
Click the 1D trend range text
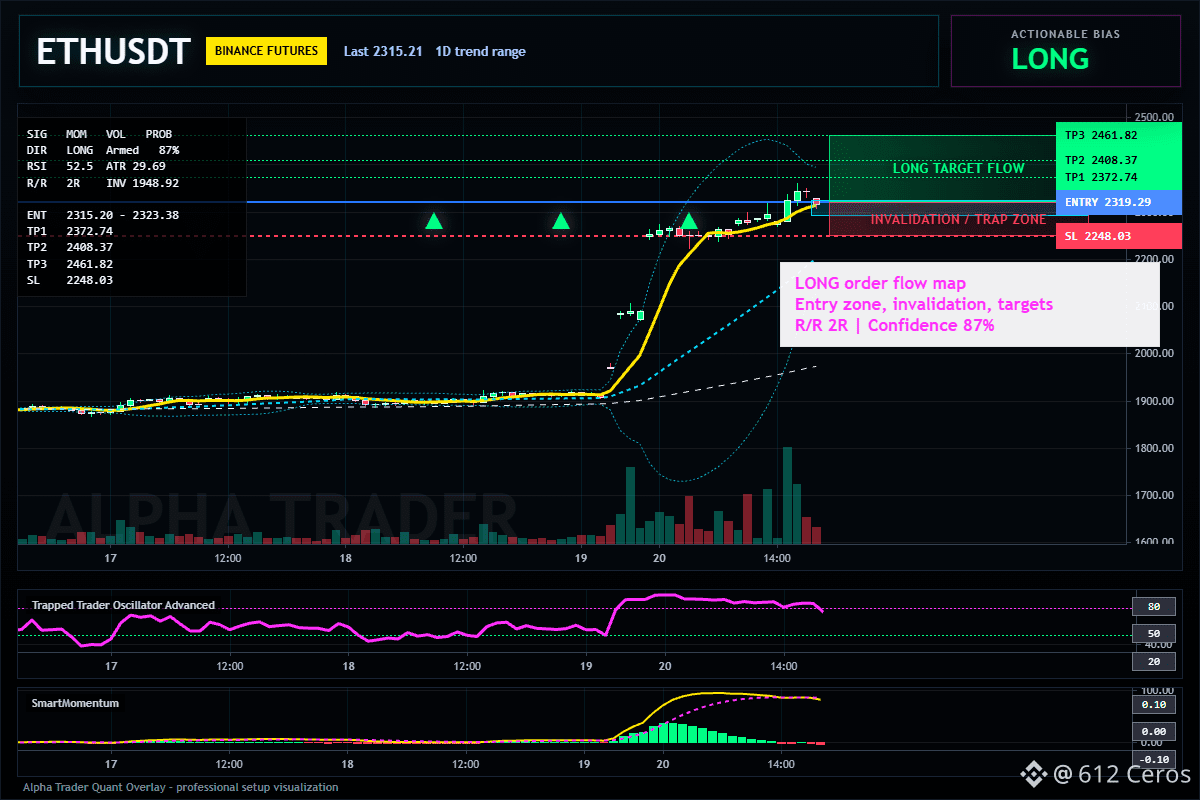pyautogui.click(x=480, y=51)
